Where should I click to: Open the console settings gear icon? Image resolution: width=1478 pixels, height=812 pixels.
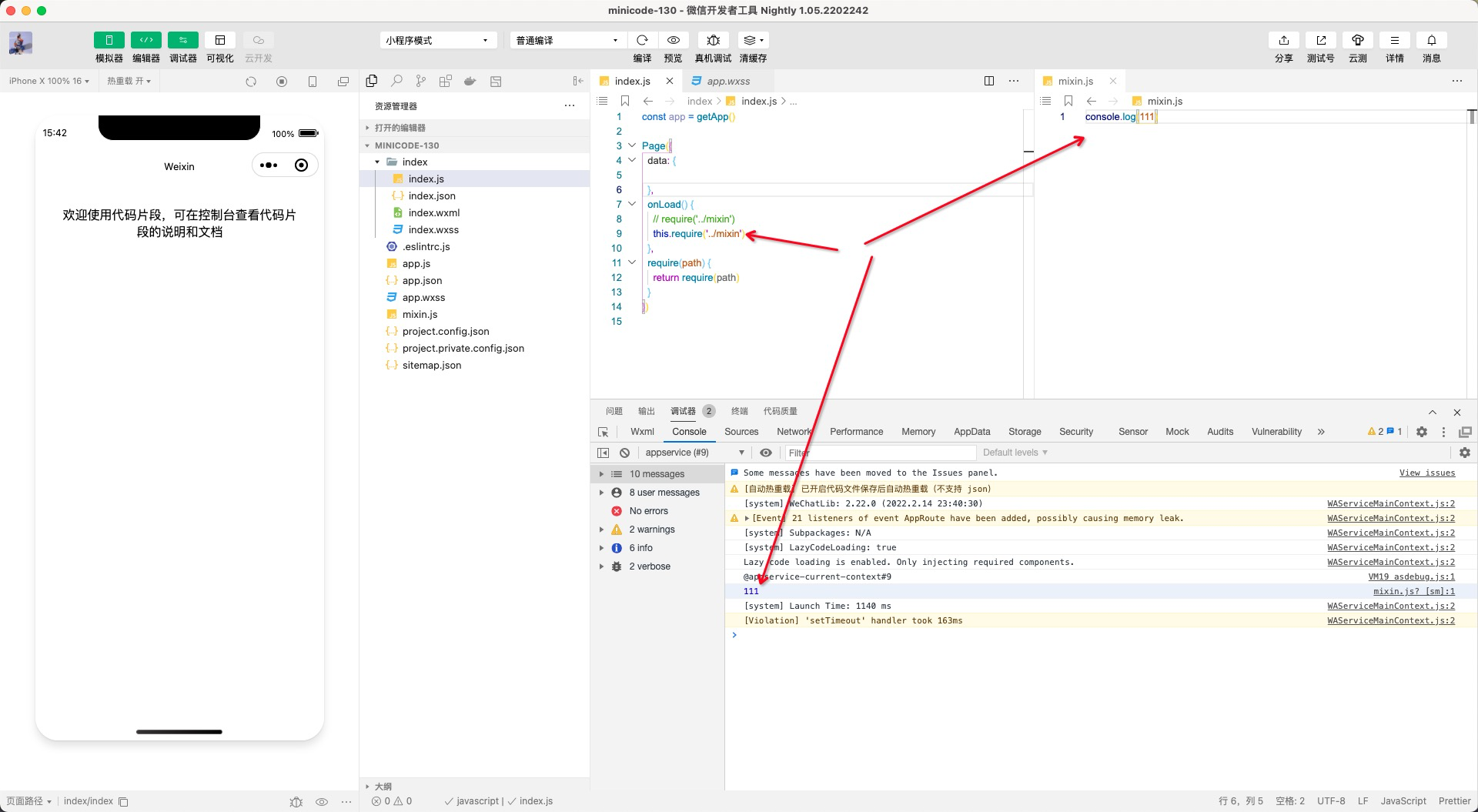[x=1465, y=453]
